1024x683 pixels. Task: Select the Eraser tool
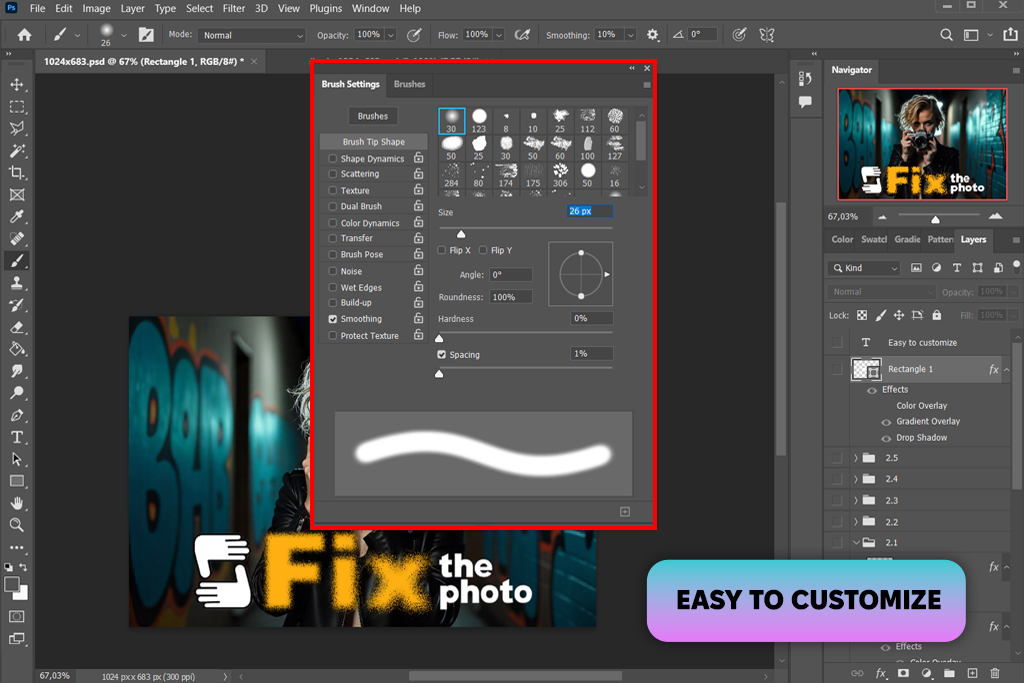(17, 327)
